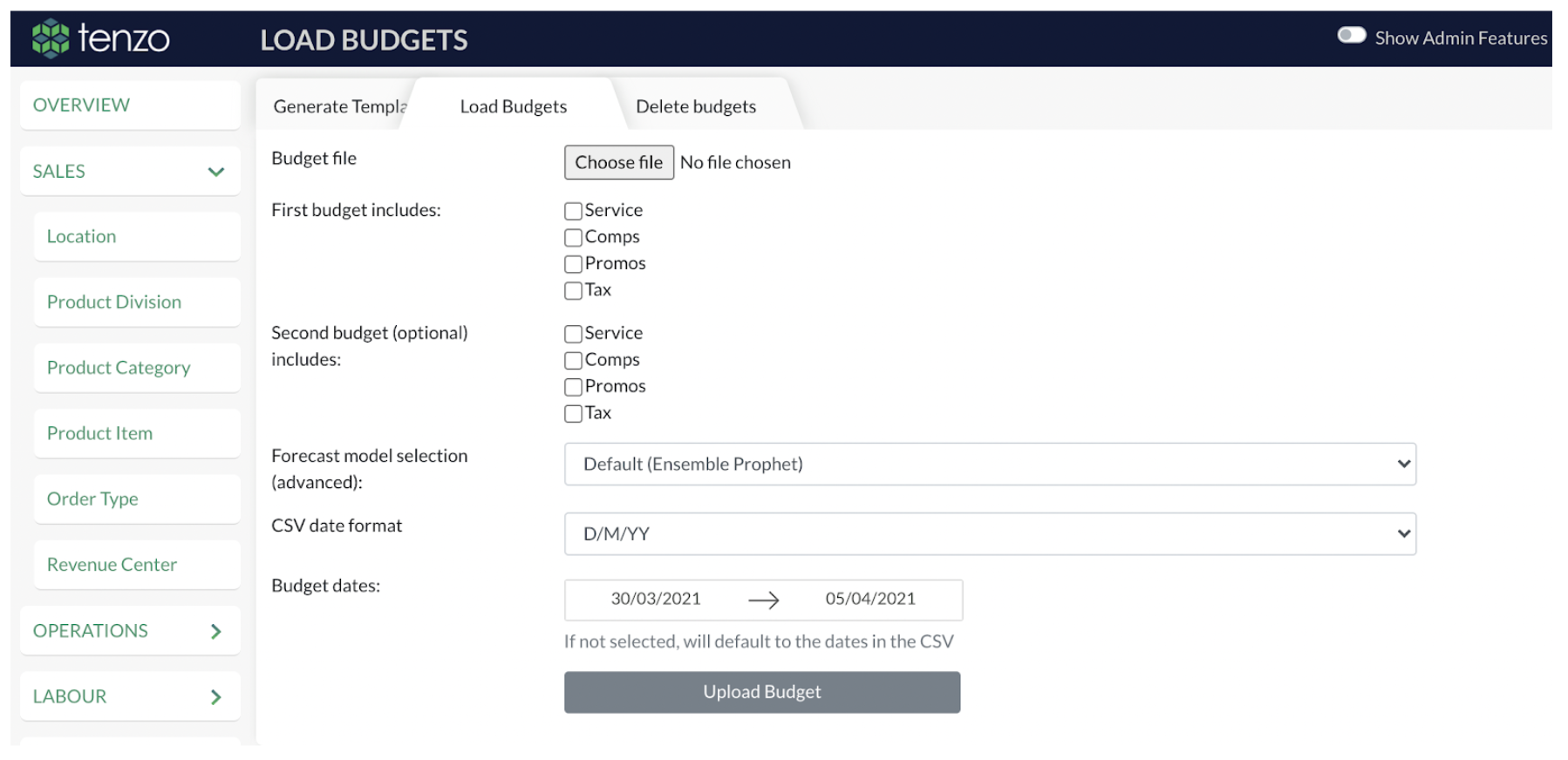
Task: Open Revenue Center in the sidebar
Action: (137, 565)
